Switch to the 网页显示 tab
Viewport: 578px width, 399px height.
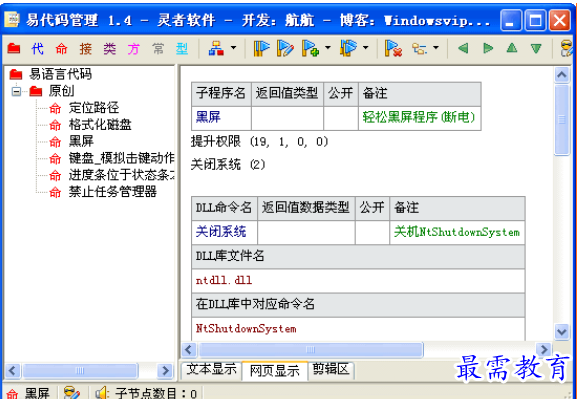click(x=275, y=371)
